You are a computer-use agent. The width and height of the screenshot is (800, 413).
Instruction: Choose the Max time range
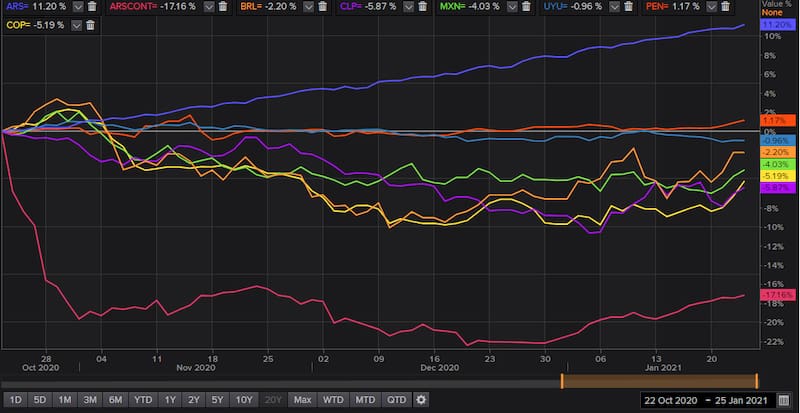[302, 400]
